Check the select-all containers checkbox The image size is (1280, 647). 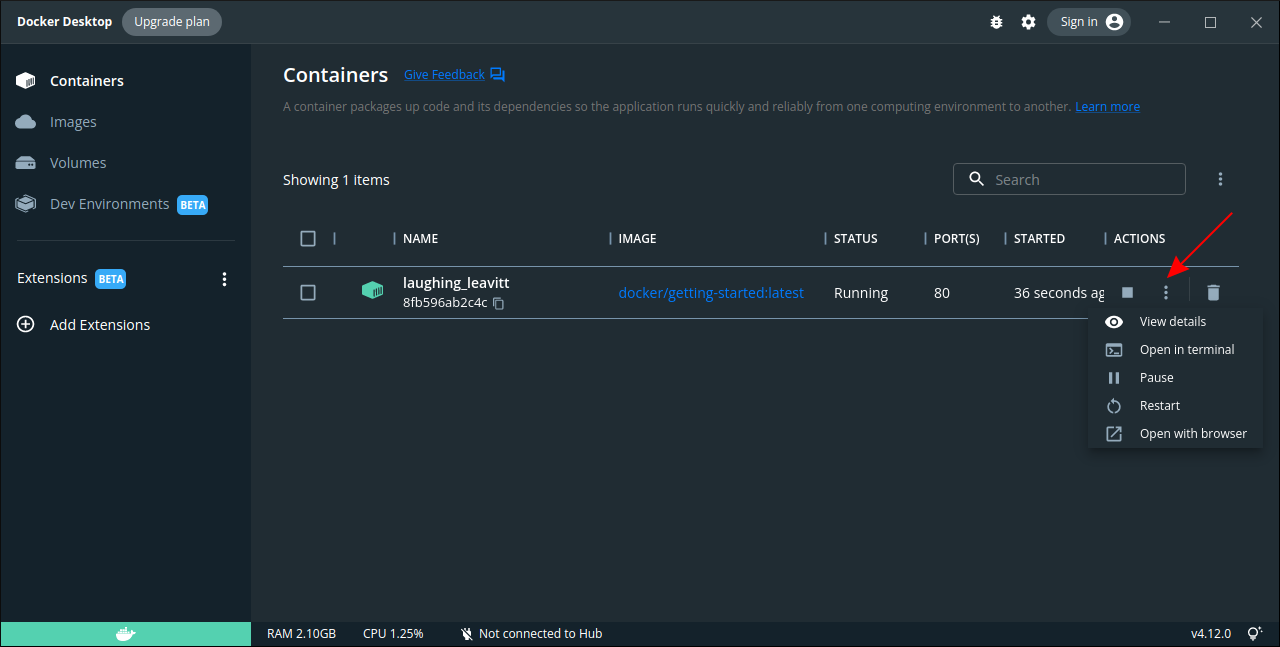click(308, 238)
